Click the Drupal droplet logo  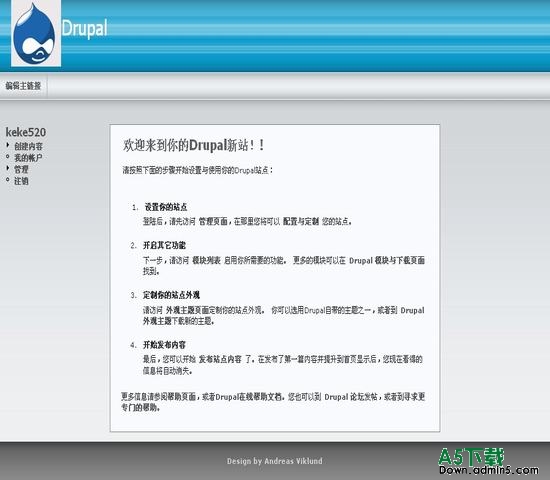pos(36,33)
